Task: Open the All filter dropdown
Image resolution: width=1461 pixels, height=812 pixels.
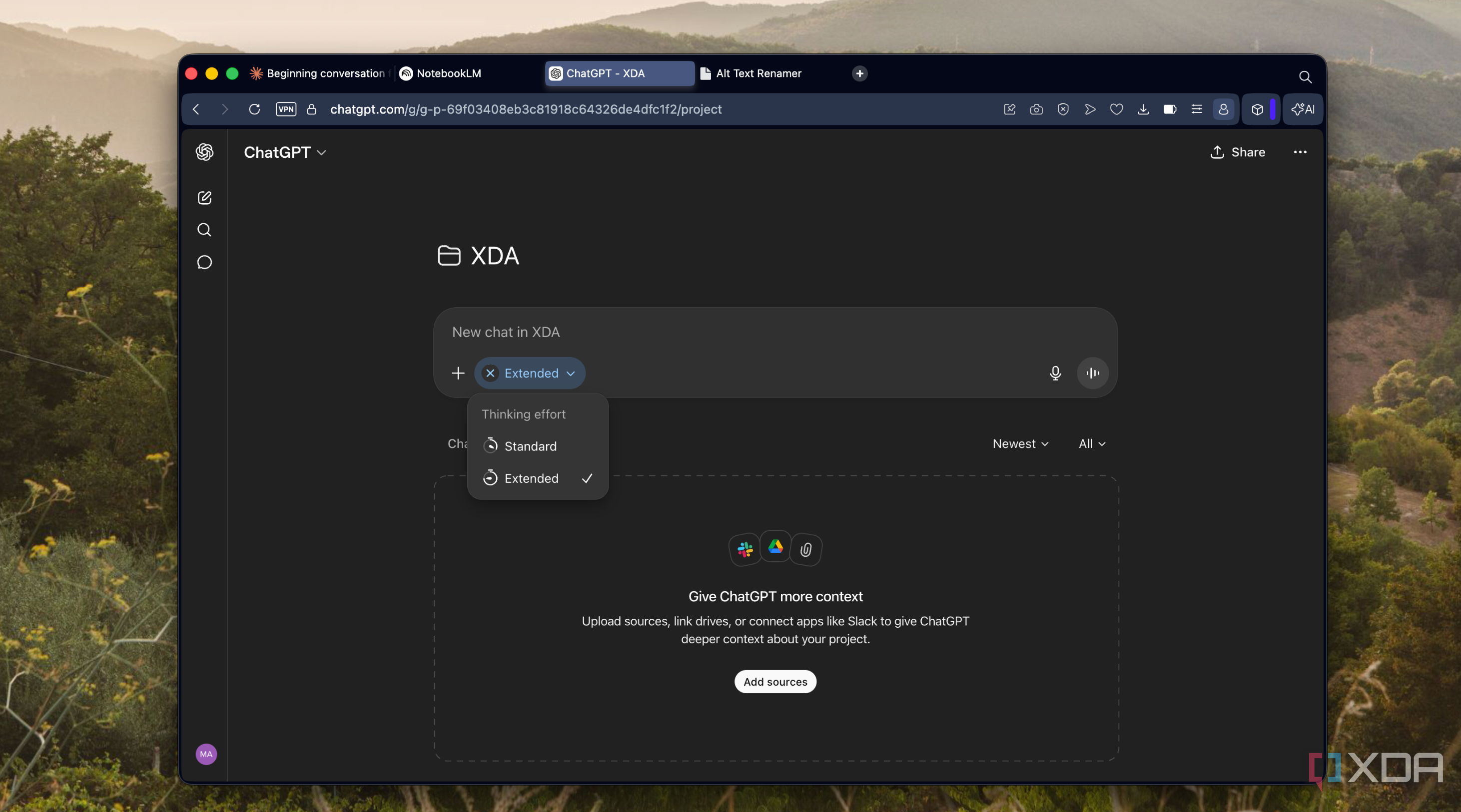Action: (1092, 444)
